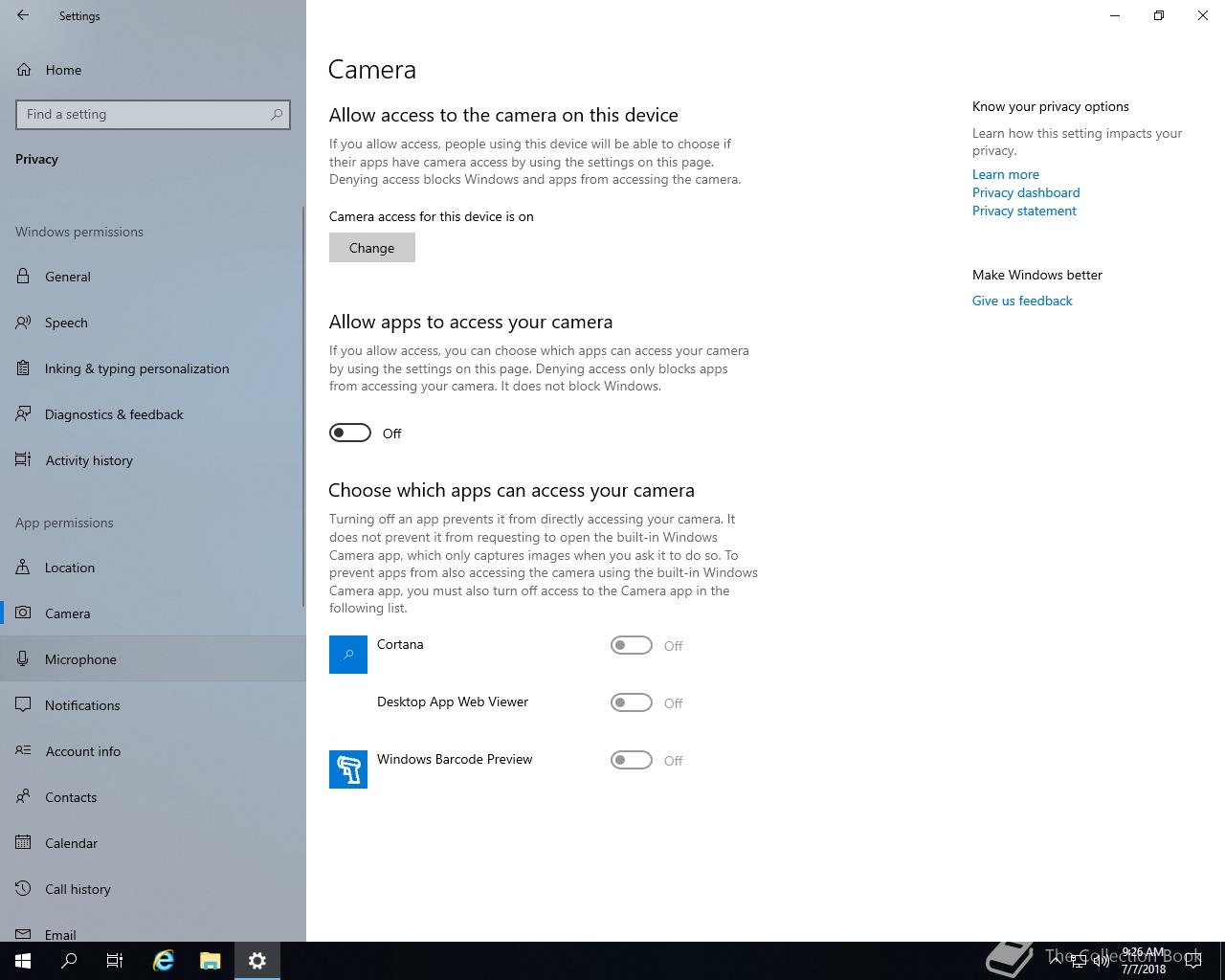Click the Desktop App Web Viewer label
The width and height of the screenshot is (1225, 980).
coord(453,702)
